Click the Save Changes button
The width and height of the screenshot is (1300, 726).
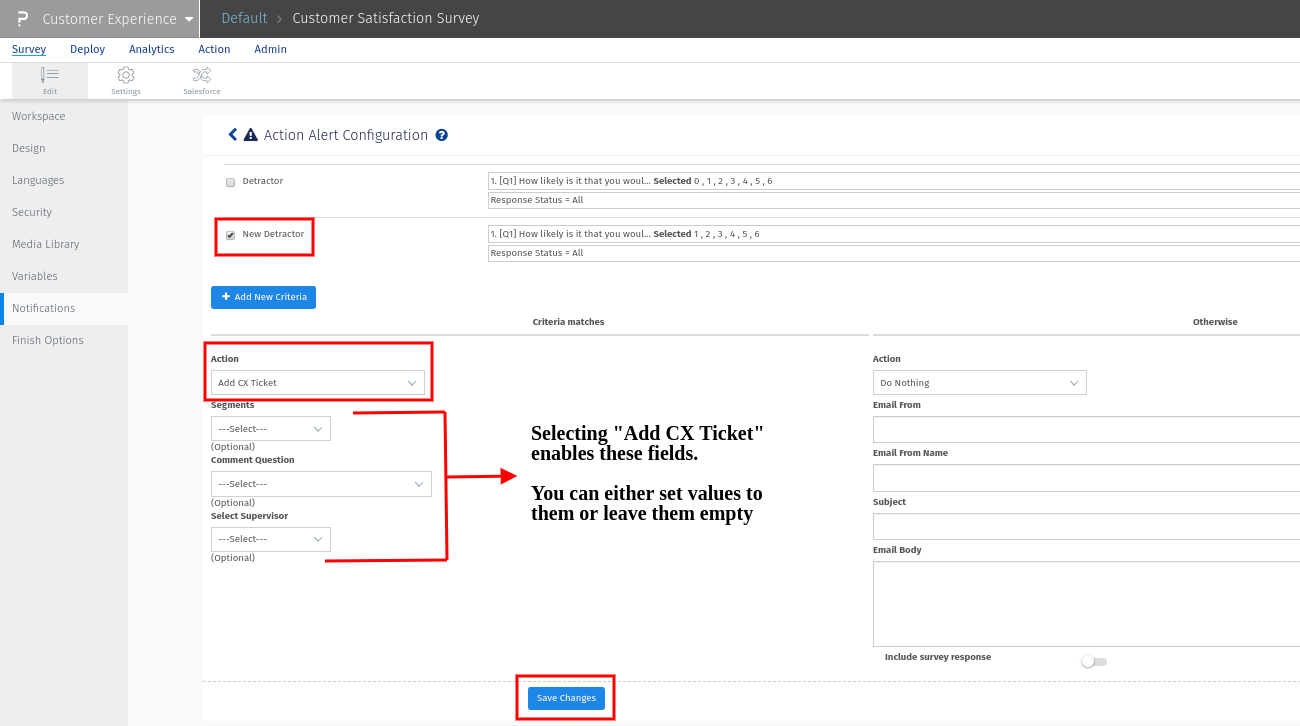click(x=566, y=698)
